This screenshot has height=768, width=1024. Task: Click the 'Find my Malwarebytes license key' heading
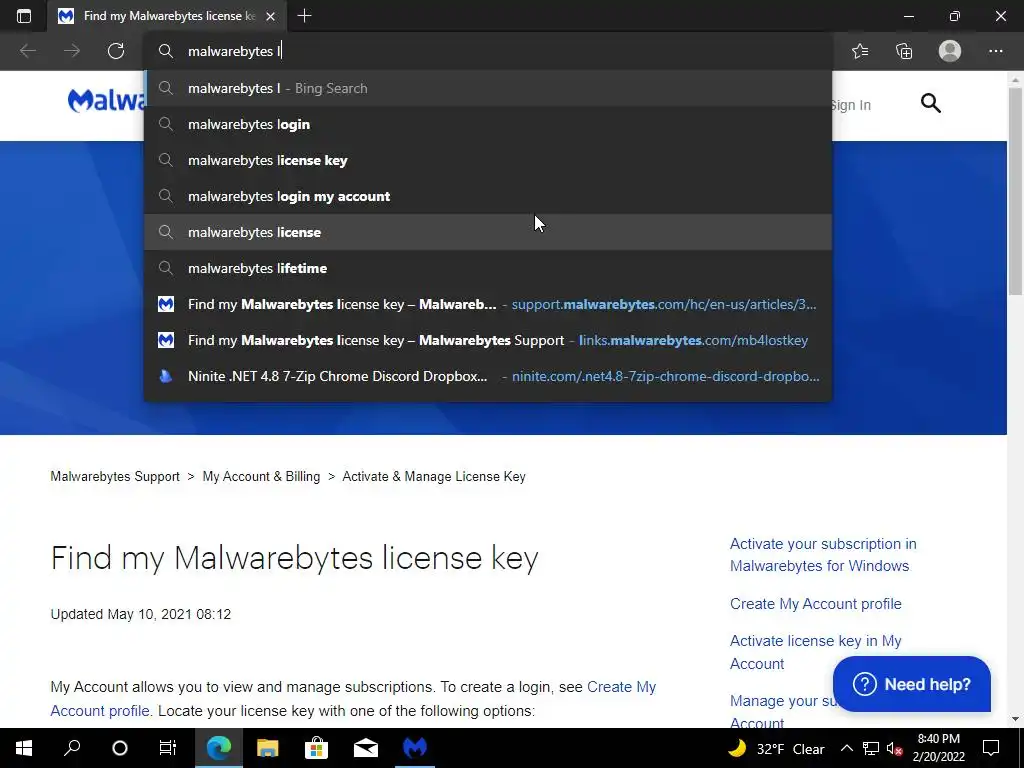pyautogui.click(x=295, y=558)
